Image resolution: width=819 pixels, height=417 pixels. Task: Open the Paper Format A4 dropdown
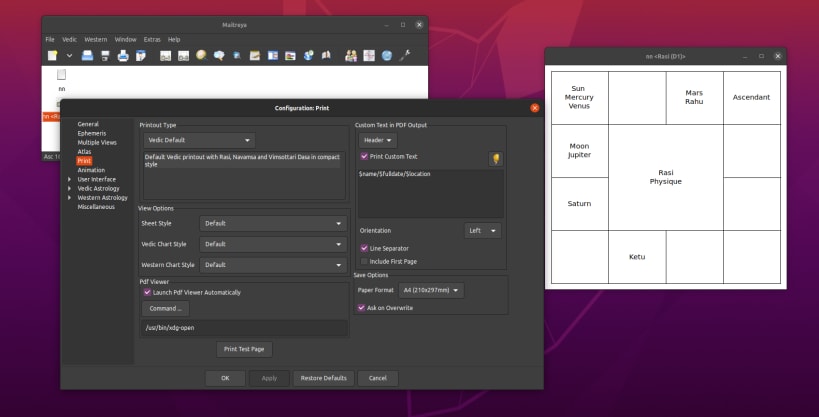tap(431, 290)
